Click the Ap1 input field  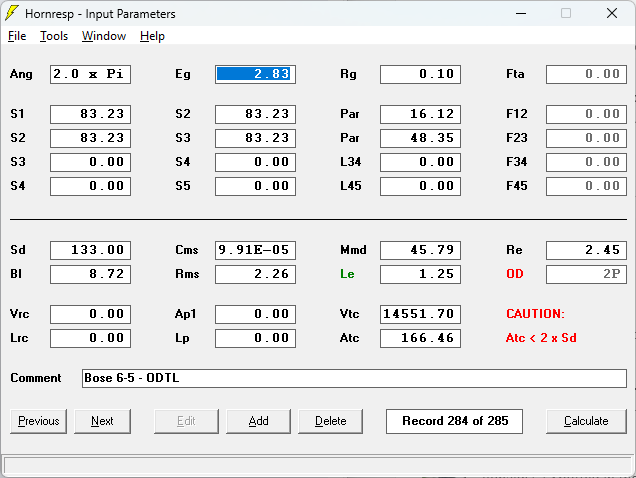[x=256, y=314]
